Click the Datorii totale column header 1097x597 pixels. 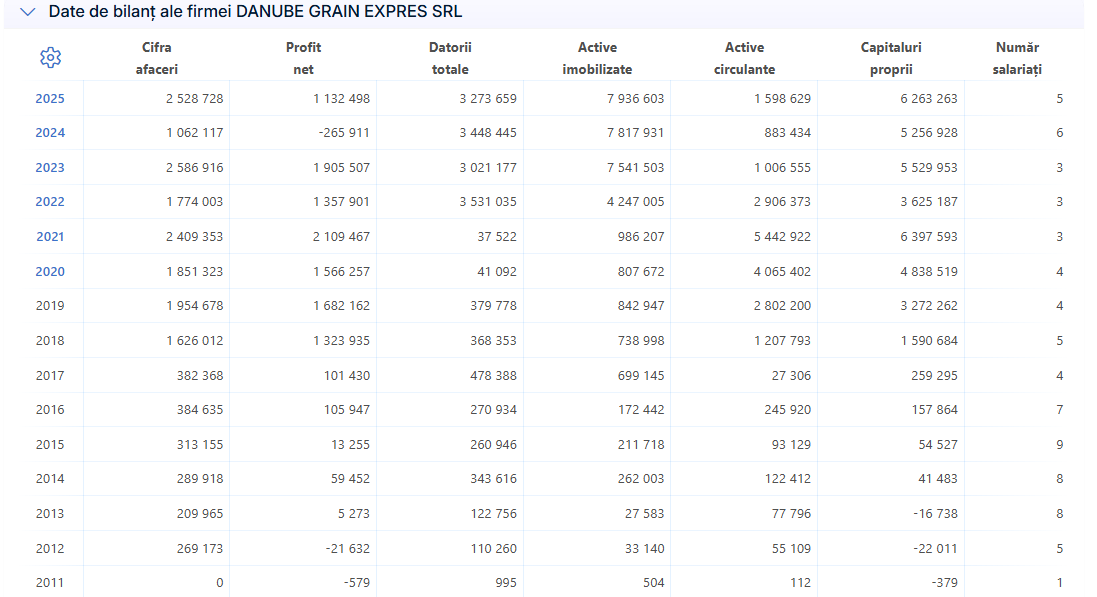(450, 58)
